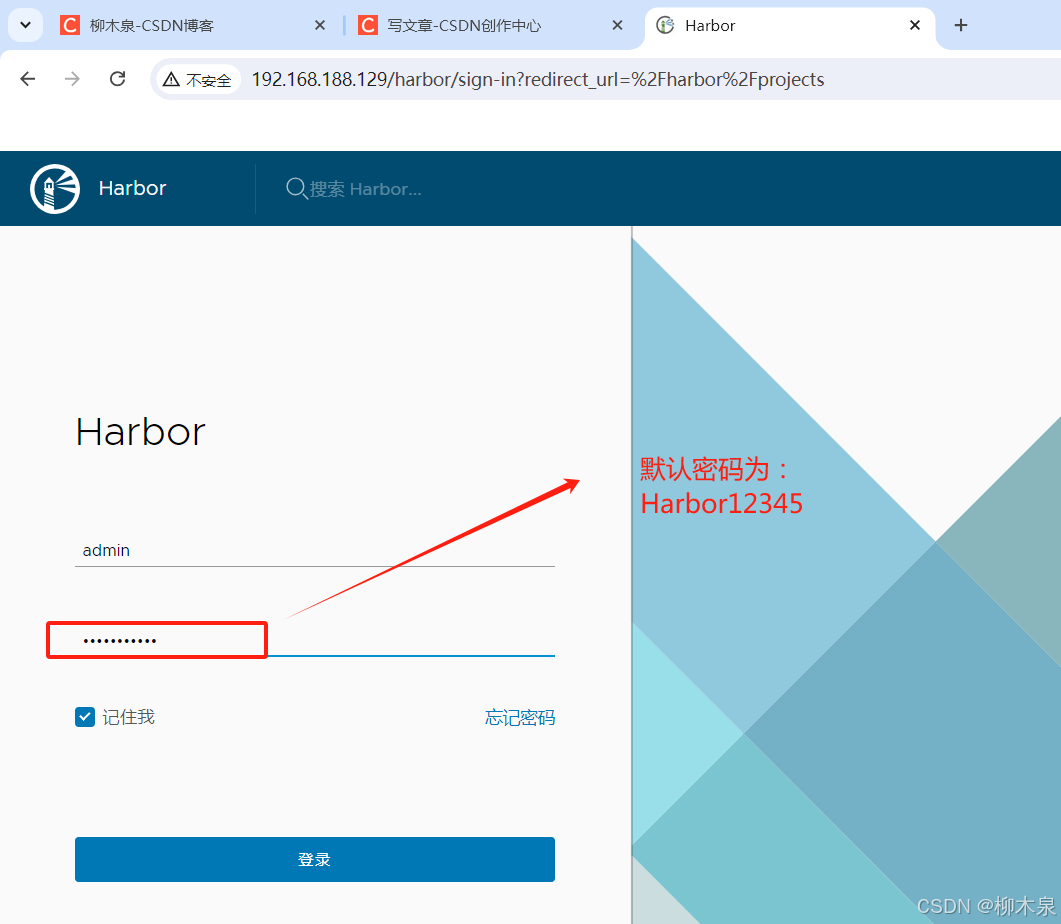
Task: Click the password input field
Action: point(315,640)
